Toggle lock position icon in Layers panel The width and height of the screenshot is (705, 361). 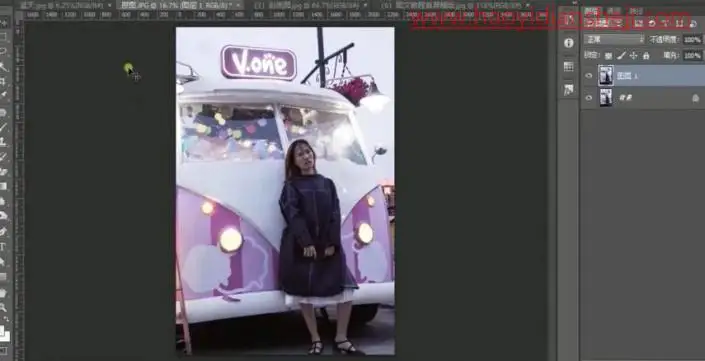[634, 56]
